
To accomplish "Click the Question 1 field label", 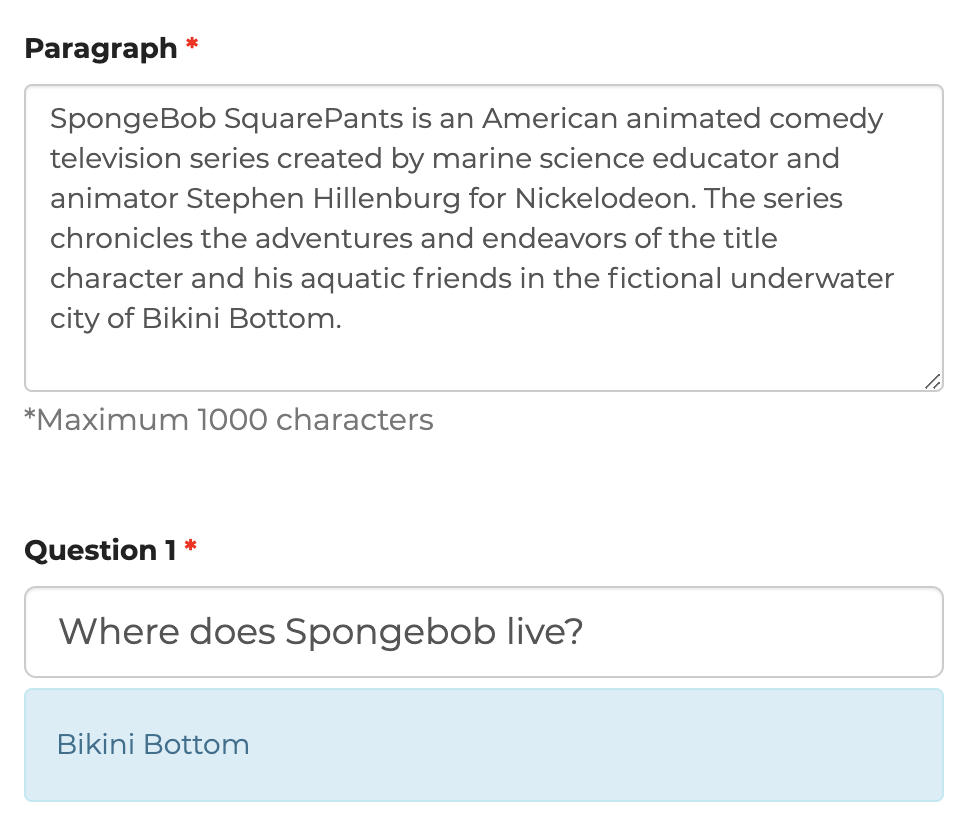I will (100, 550).
